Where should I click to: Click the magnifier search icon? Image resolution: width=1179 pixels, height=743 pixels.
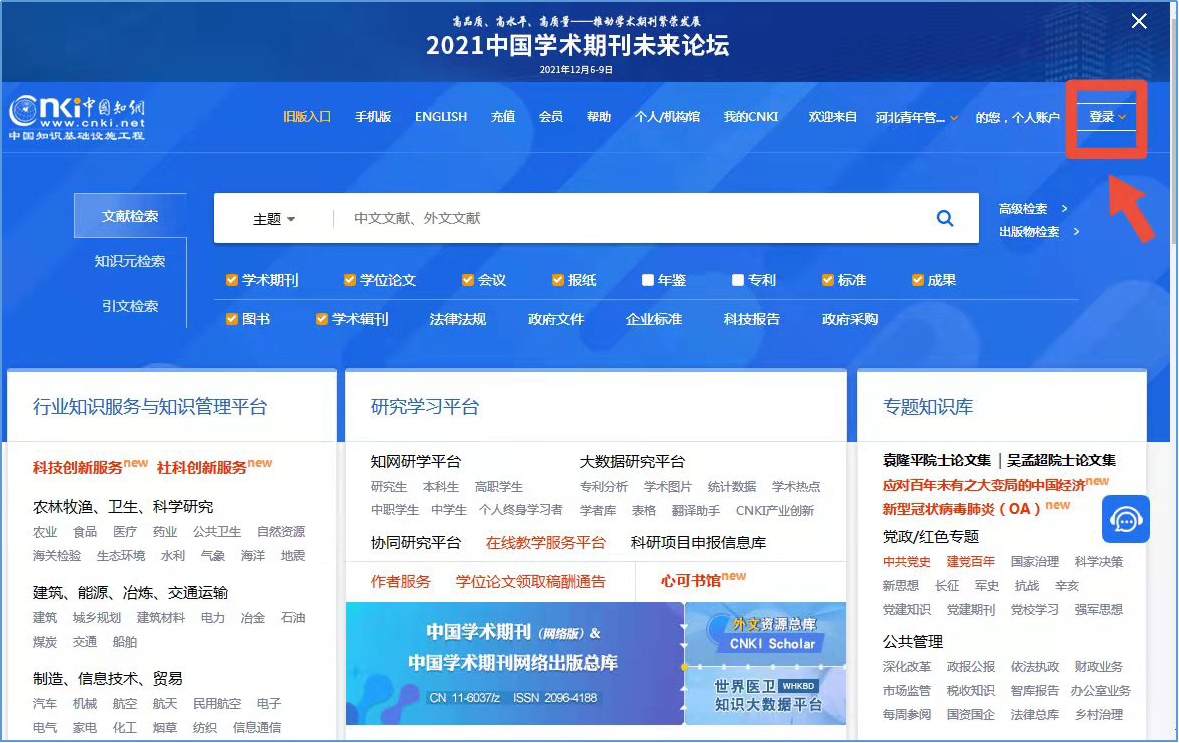[944, 218]
